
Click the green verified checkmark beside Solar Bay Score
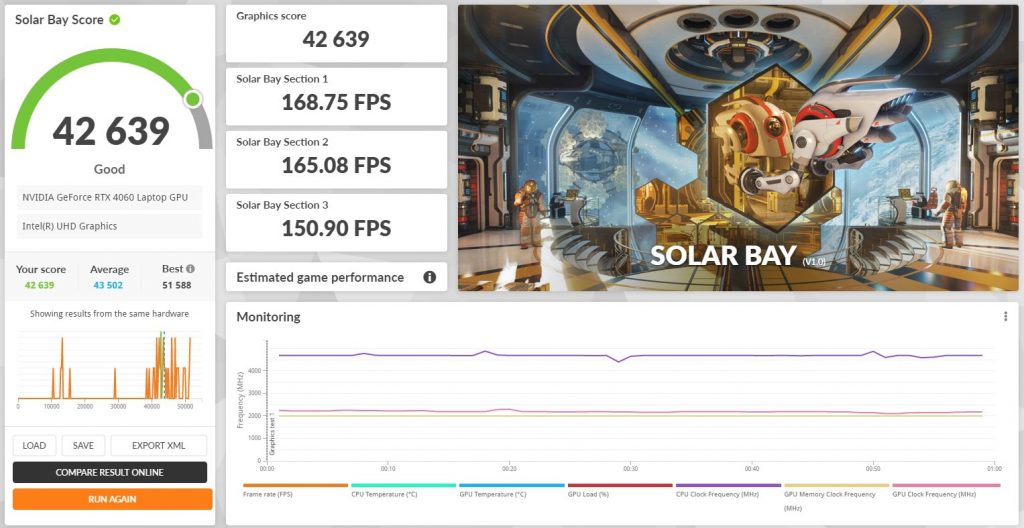point(114,20)
